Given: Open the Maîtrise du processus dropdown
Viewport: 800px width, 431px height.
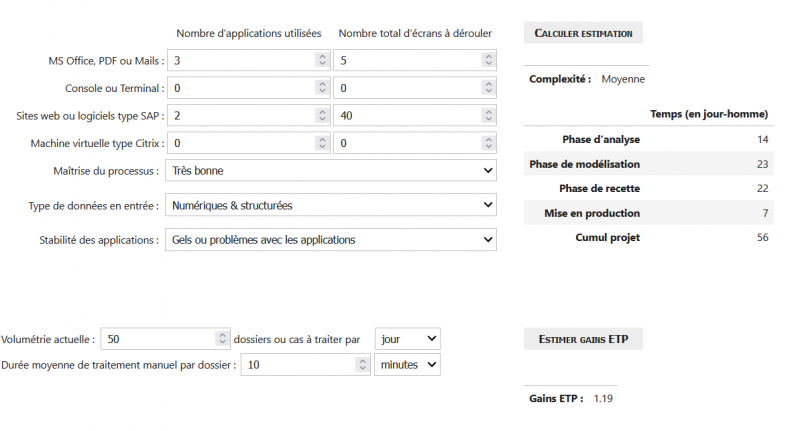Looking at the screenshot, I should [x=331, y=171].
